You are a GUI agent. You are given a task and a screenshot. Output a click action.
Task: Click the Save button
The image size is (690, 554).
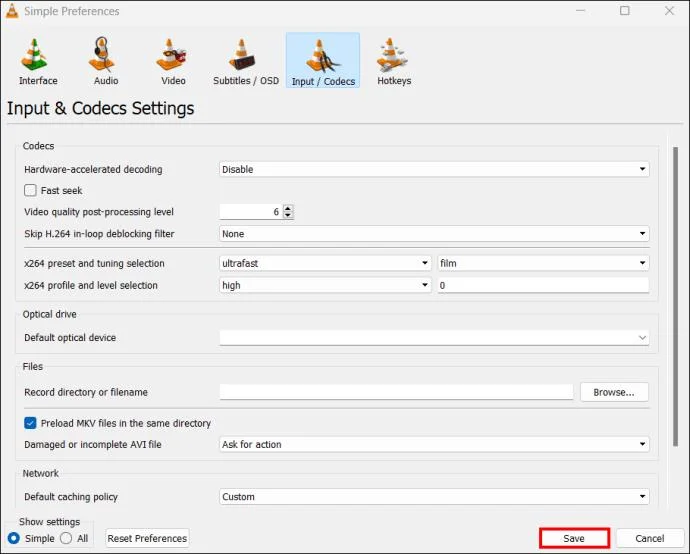(x=574, y=538)
